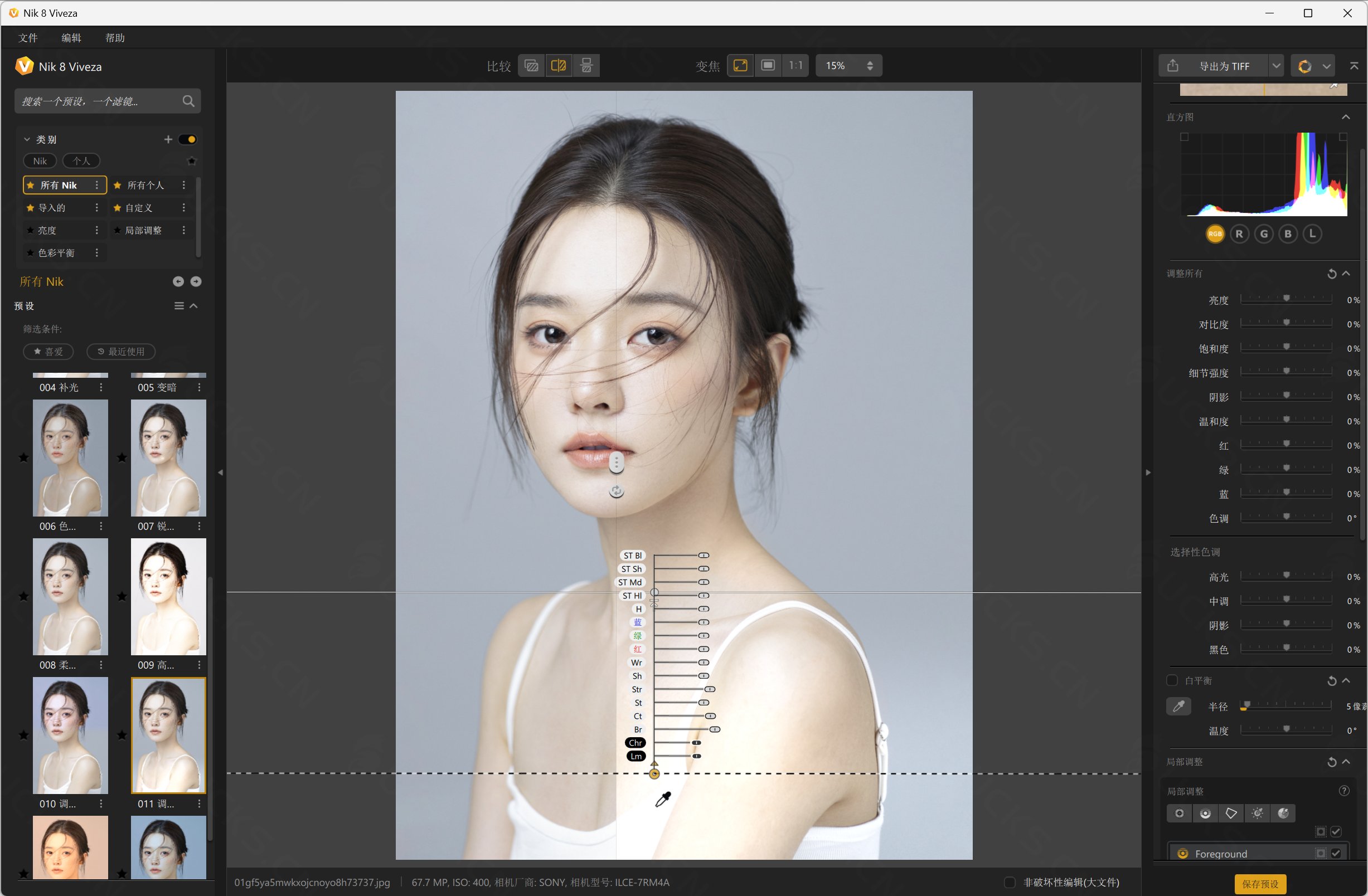Screen dimensions: 1368x896
Task: Select the Nik category tab
Action: [40, 161]
